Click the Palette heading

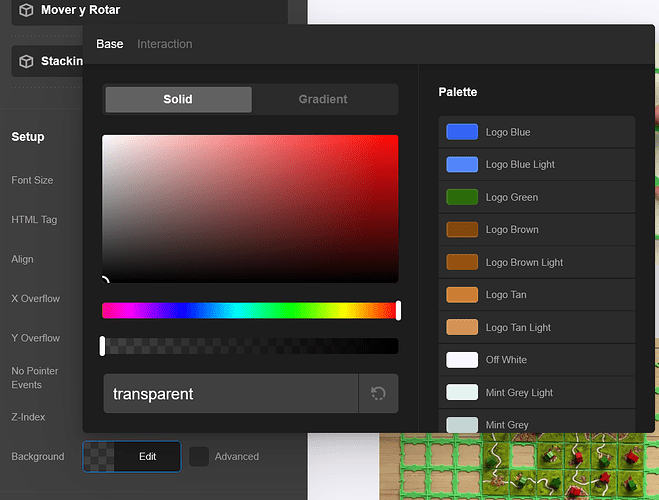tap(458, 92)
